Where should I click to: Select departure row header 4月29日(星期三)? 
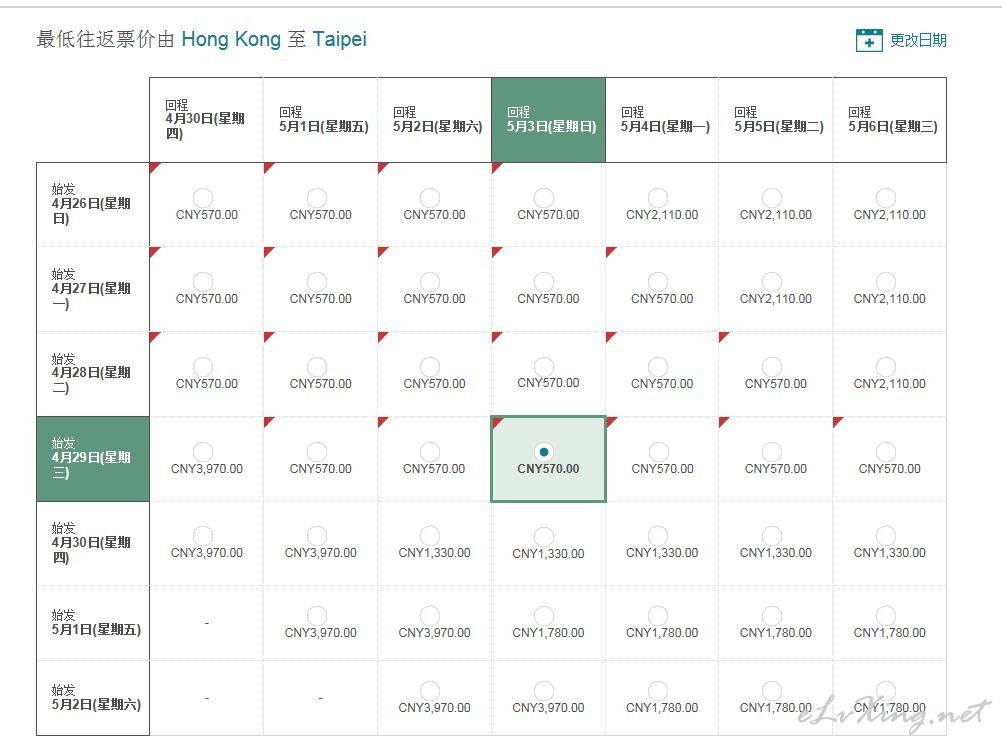(93, 459)
